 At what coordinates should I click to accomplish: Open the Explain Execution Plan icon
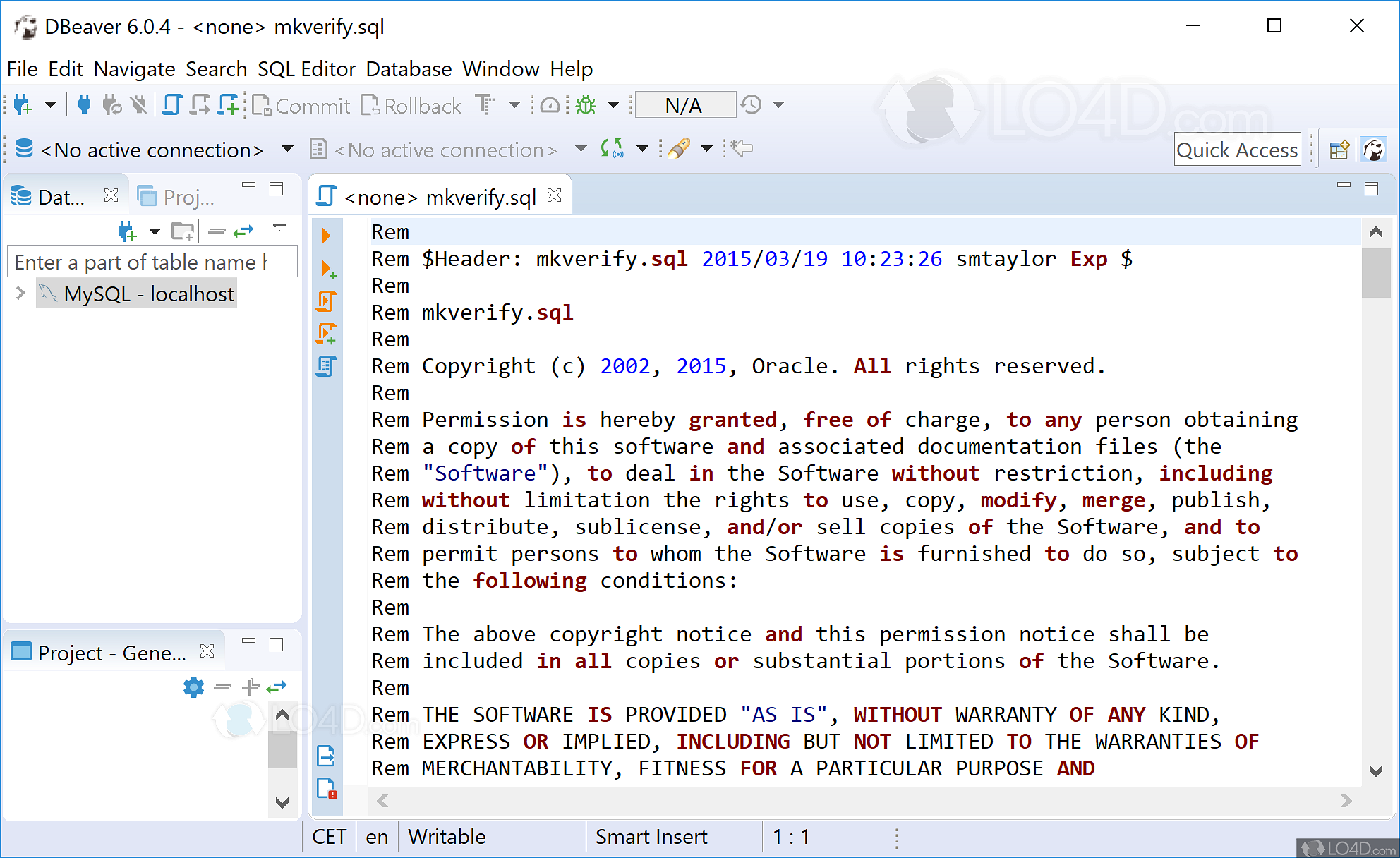click(x=326, y=365)
